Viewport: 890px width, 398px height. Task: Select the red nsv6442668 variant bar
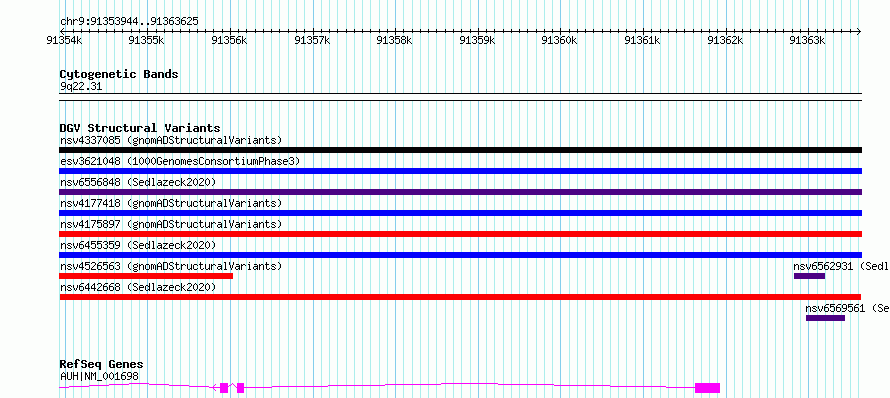[460, 297]
